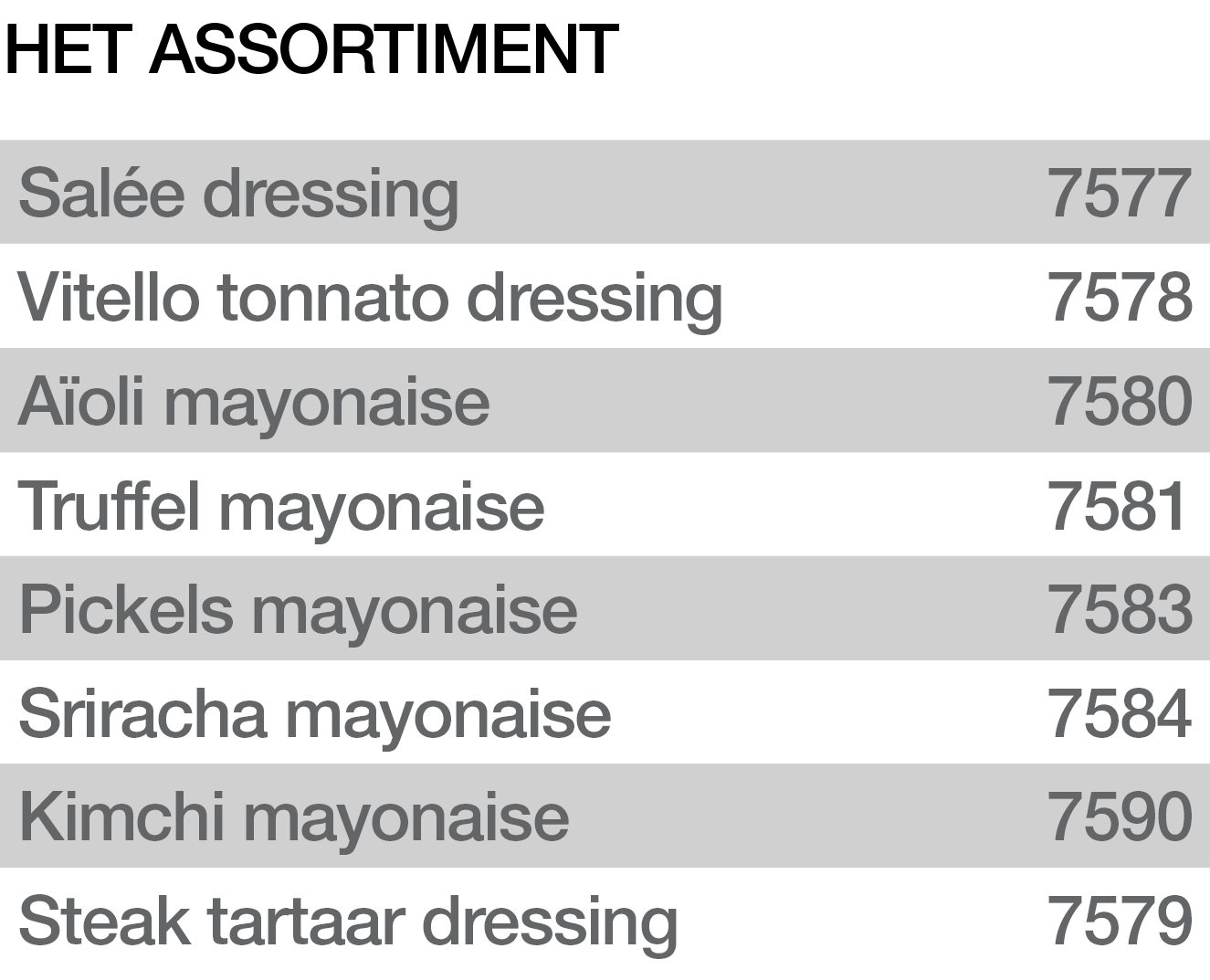Click product code 7590
Viewport: 1210px width, 980px height.
click(1119, 817)
